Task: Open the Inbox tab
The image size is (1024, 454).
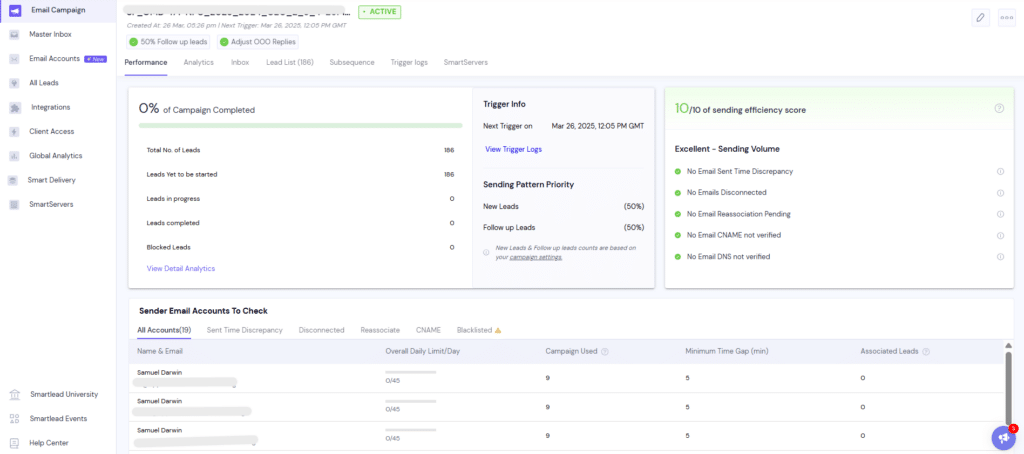Action: 240,63
